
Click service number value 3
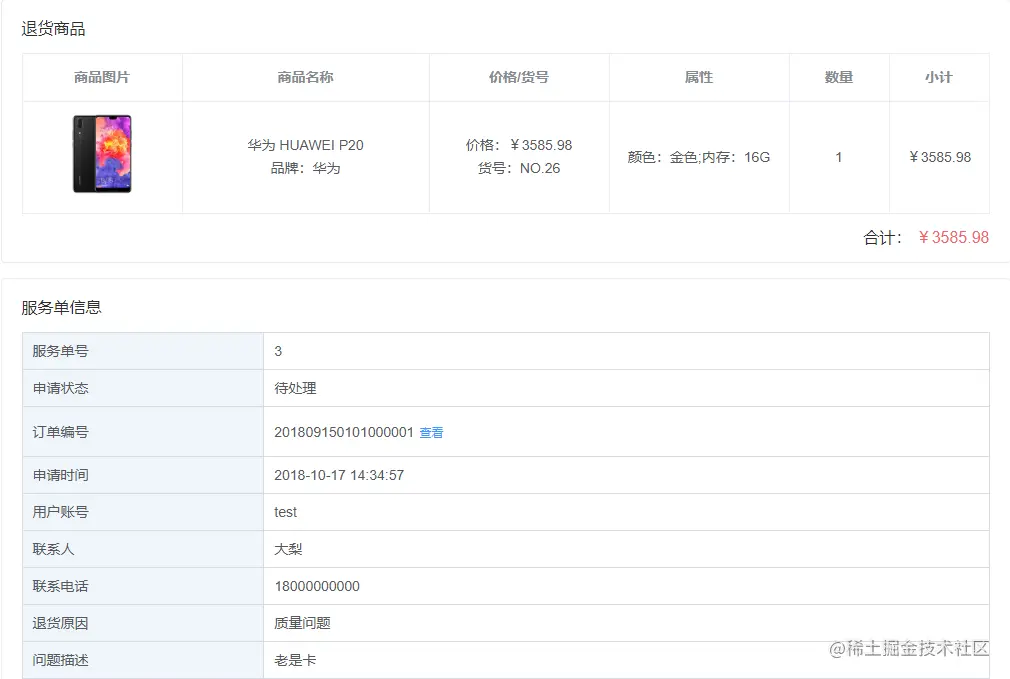click(x=278, y=351)
